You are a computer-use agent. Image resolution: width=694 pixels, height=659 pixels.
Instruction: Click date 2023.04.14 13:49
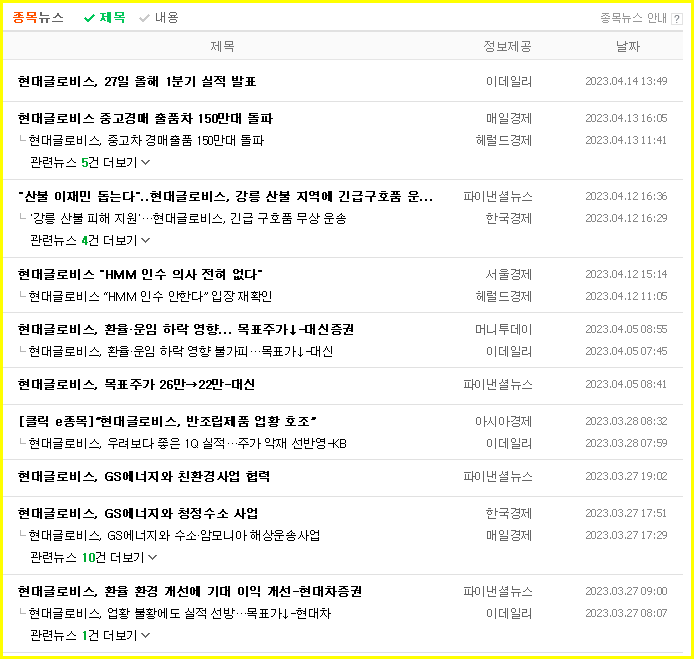[626, 81]
